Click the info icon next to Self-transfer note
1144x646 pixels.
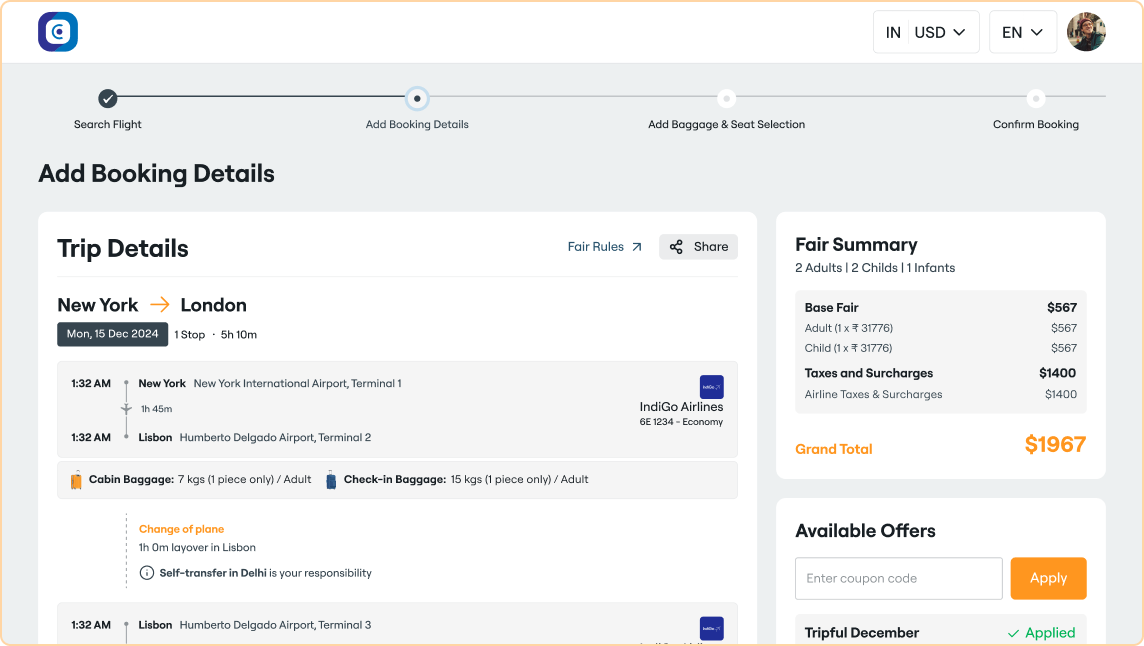click(x=145, y=572)
